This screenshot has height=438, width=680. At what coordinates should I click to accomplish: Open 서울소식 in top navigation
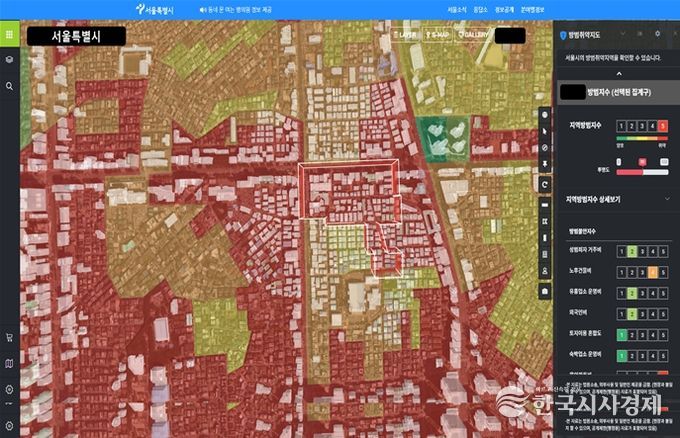[458, 9]
